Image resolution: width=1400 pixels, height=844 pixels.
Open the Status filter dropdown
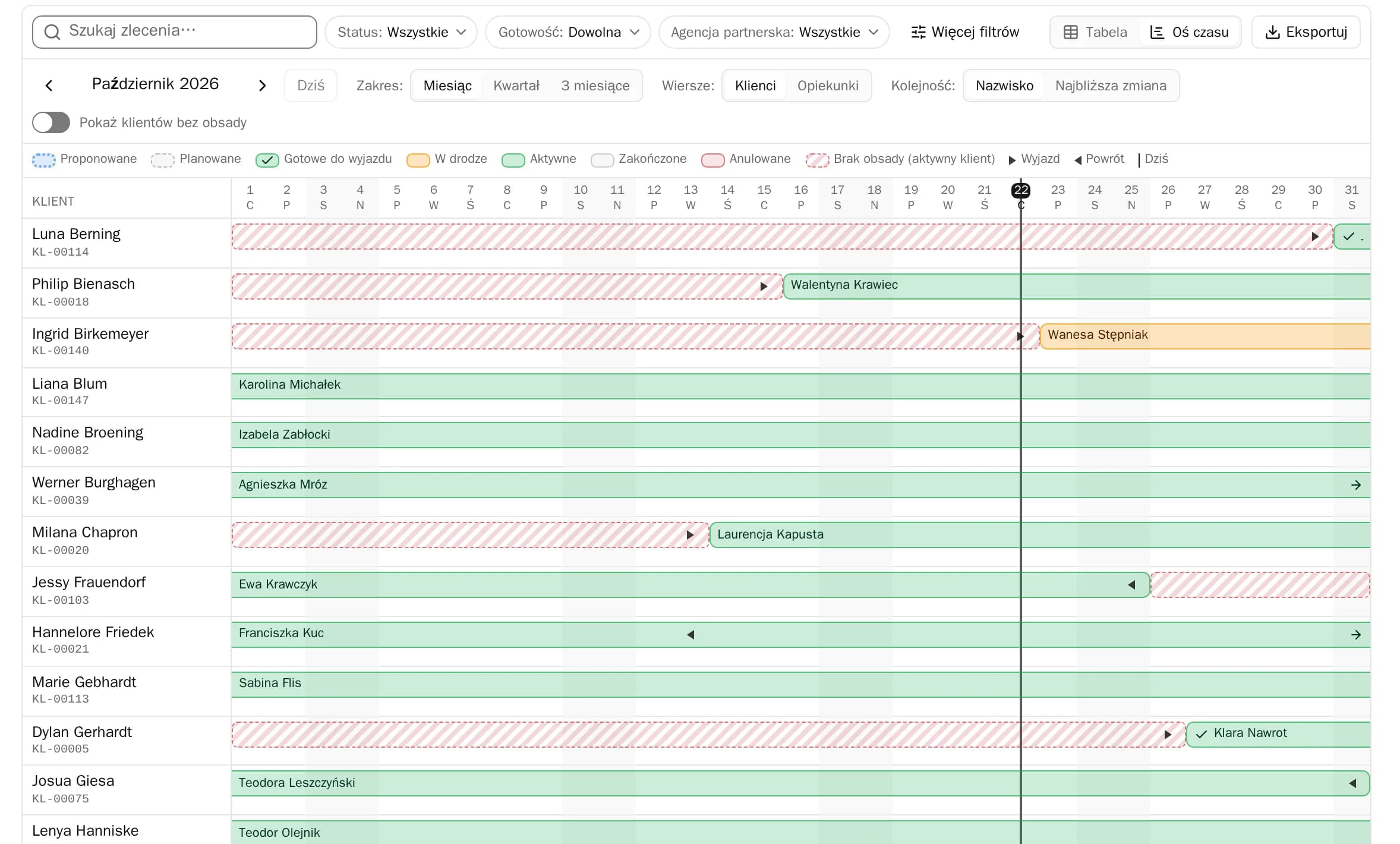401,32
